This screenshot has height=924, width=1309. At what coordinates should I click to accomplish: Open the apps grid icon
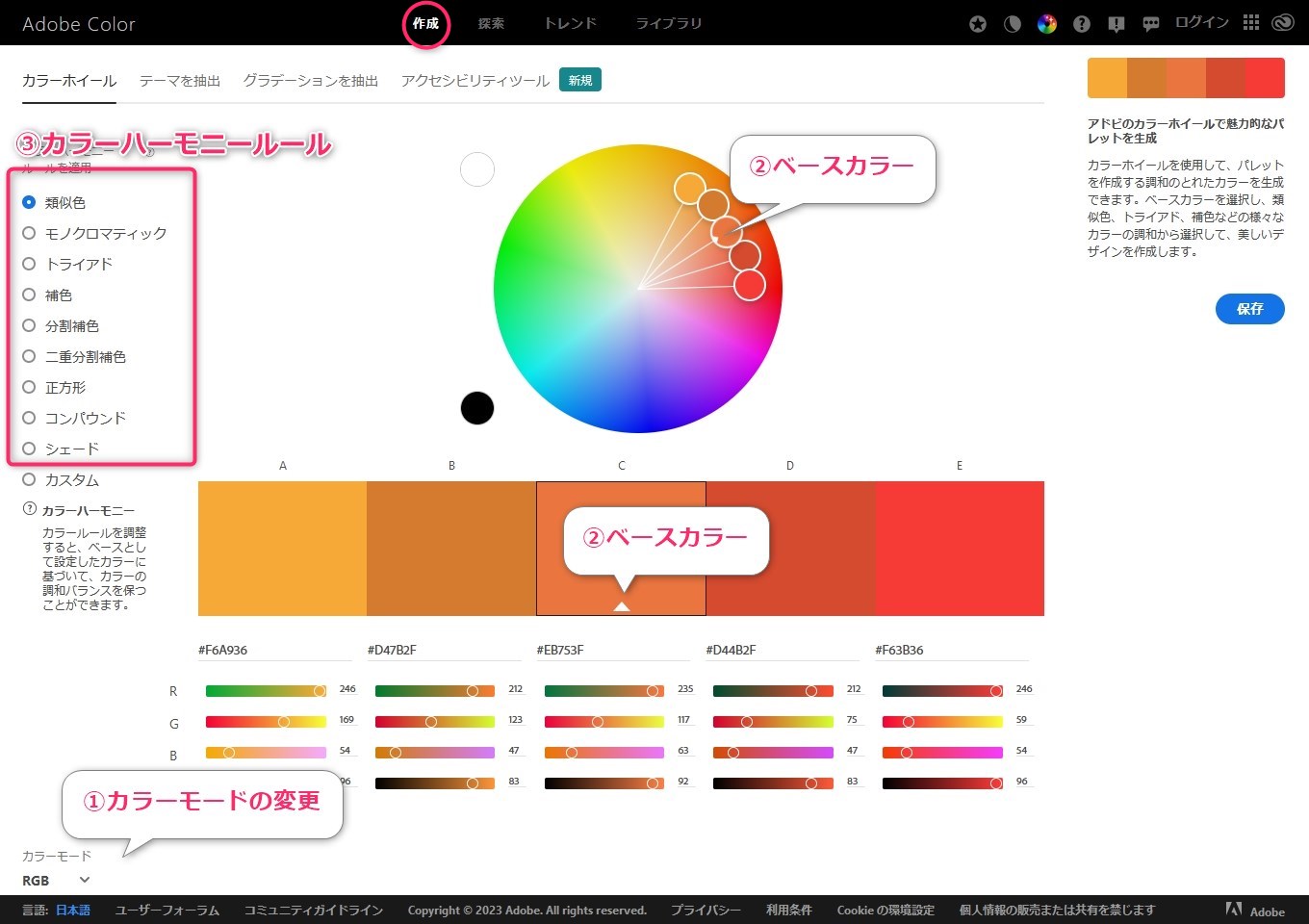point(1251,22)
